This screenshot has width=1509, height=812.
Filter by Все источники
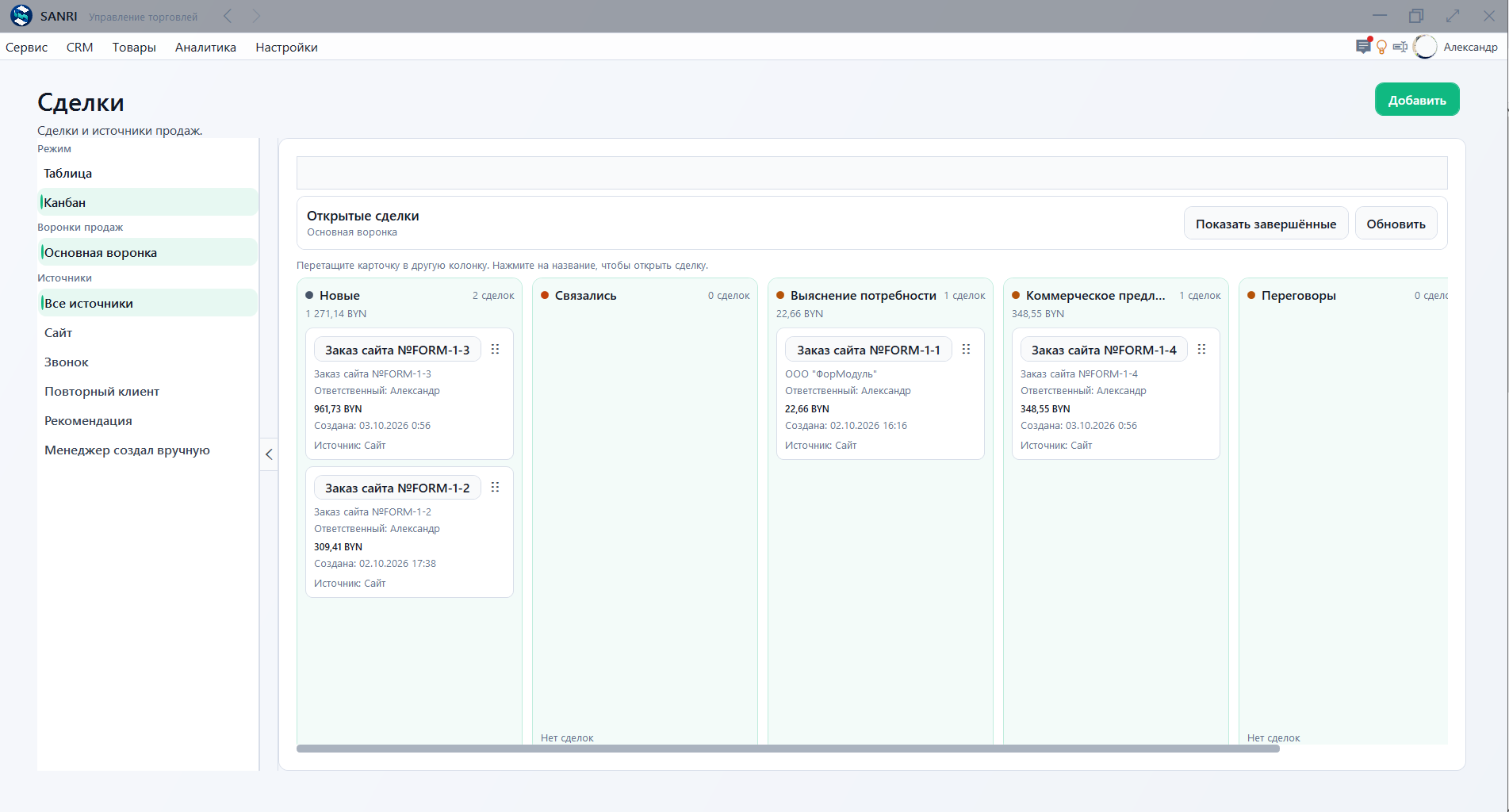(147, 303)
